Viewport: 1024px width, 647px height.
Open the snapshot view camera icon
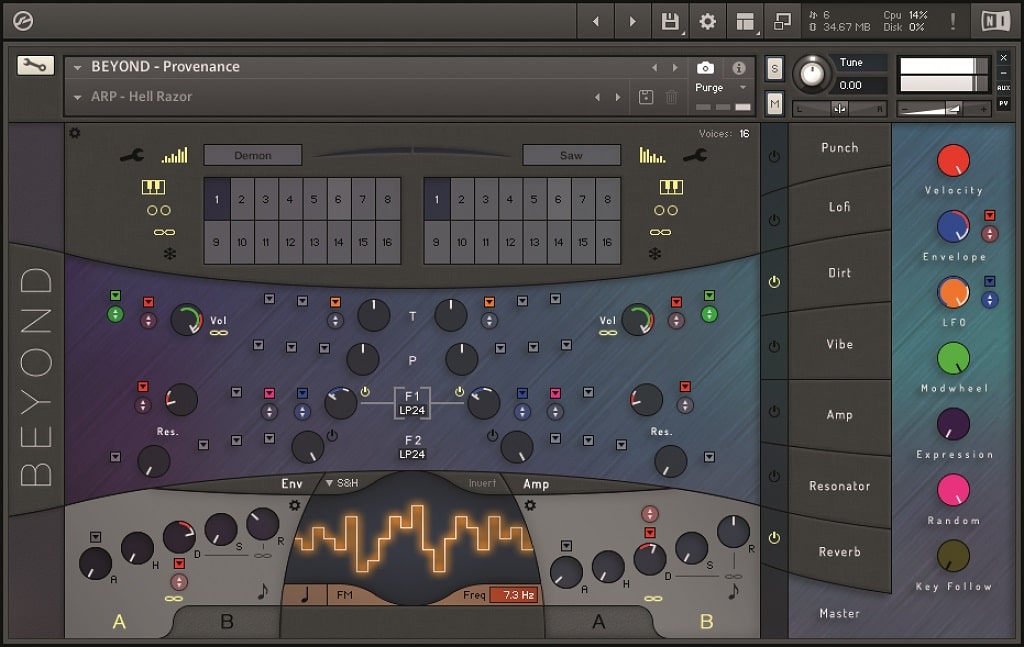705,68
